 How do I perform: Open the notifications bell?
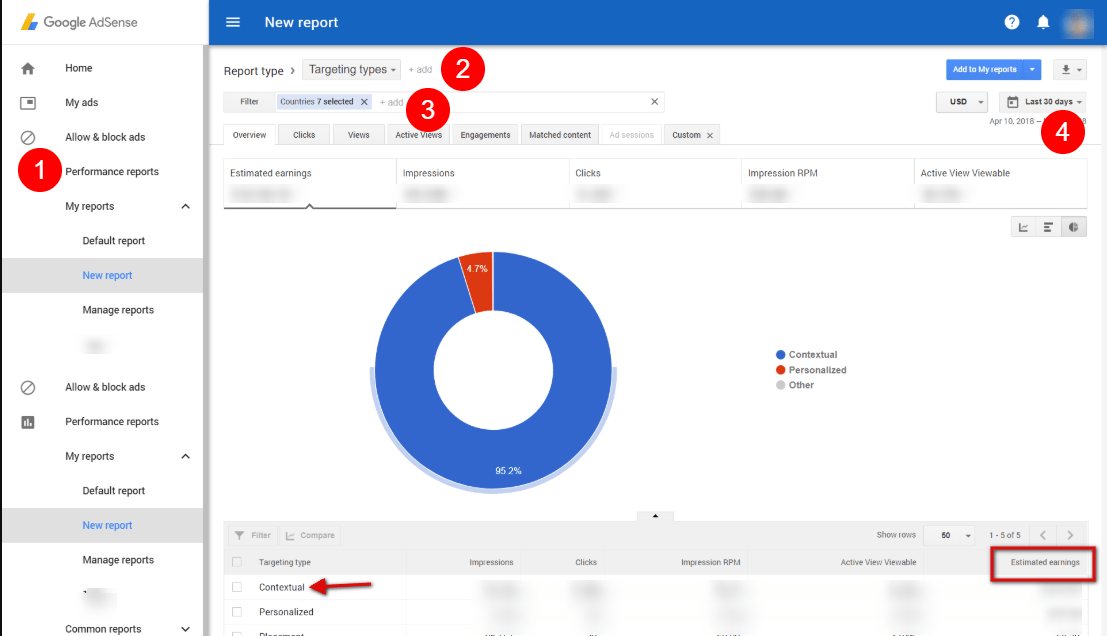click(x=1043, y=22)
